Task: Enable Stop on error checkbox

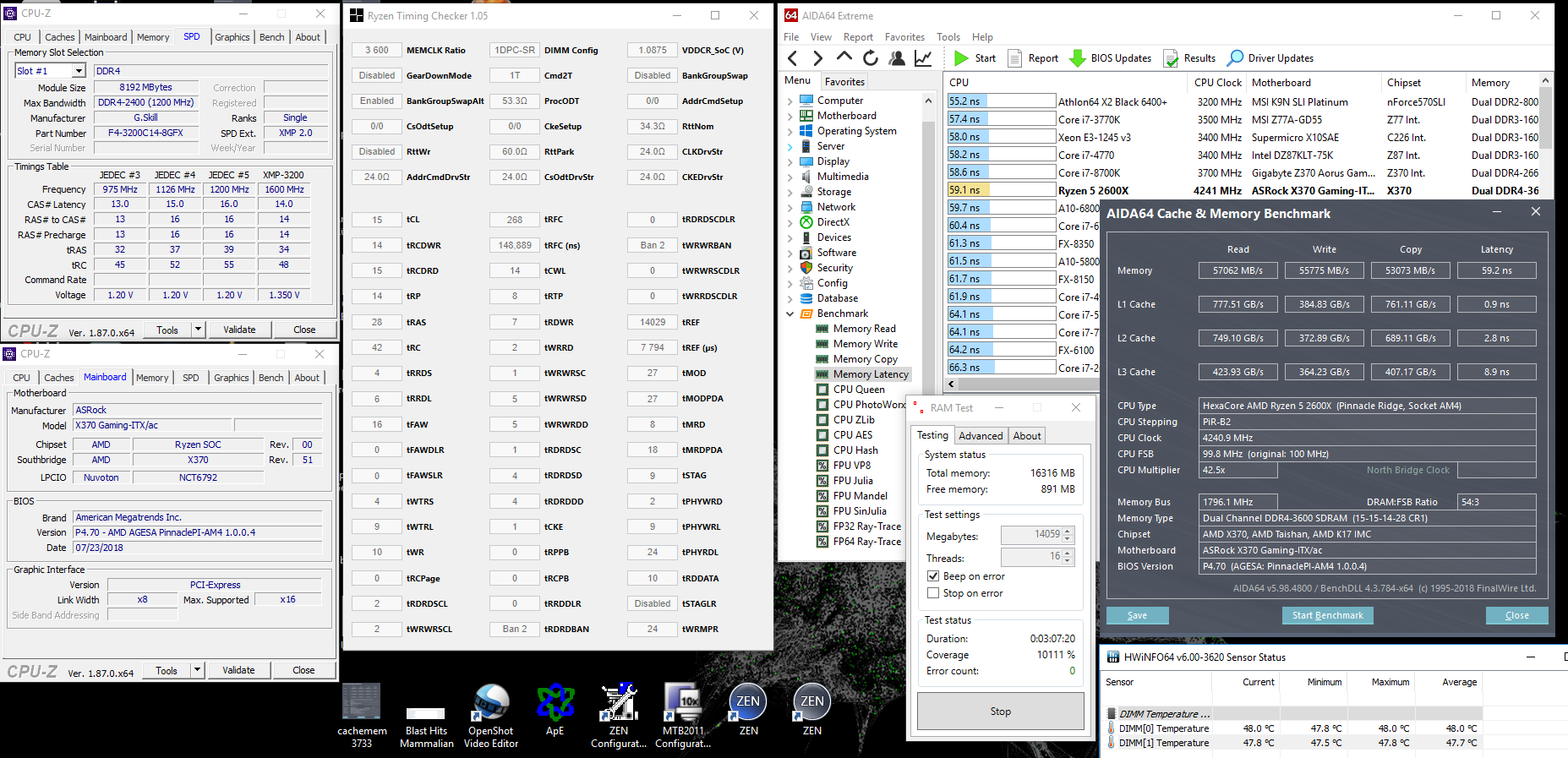Action: pos(933,593)
